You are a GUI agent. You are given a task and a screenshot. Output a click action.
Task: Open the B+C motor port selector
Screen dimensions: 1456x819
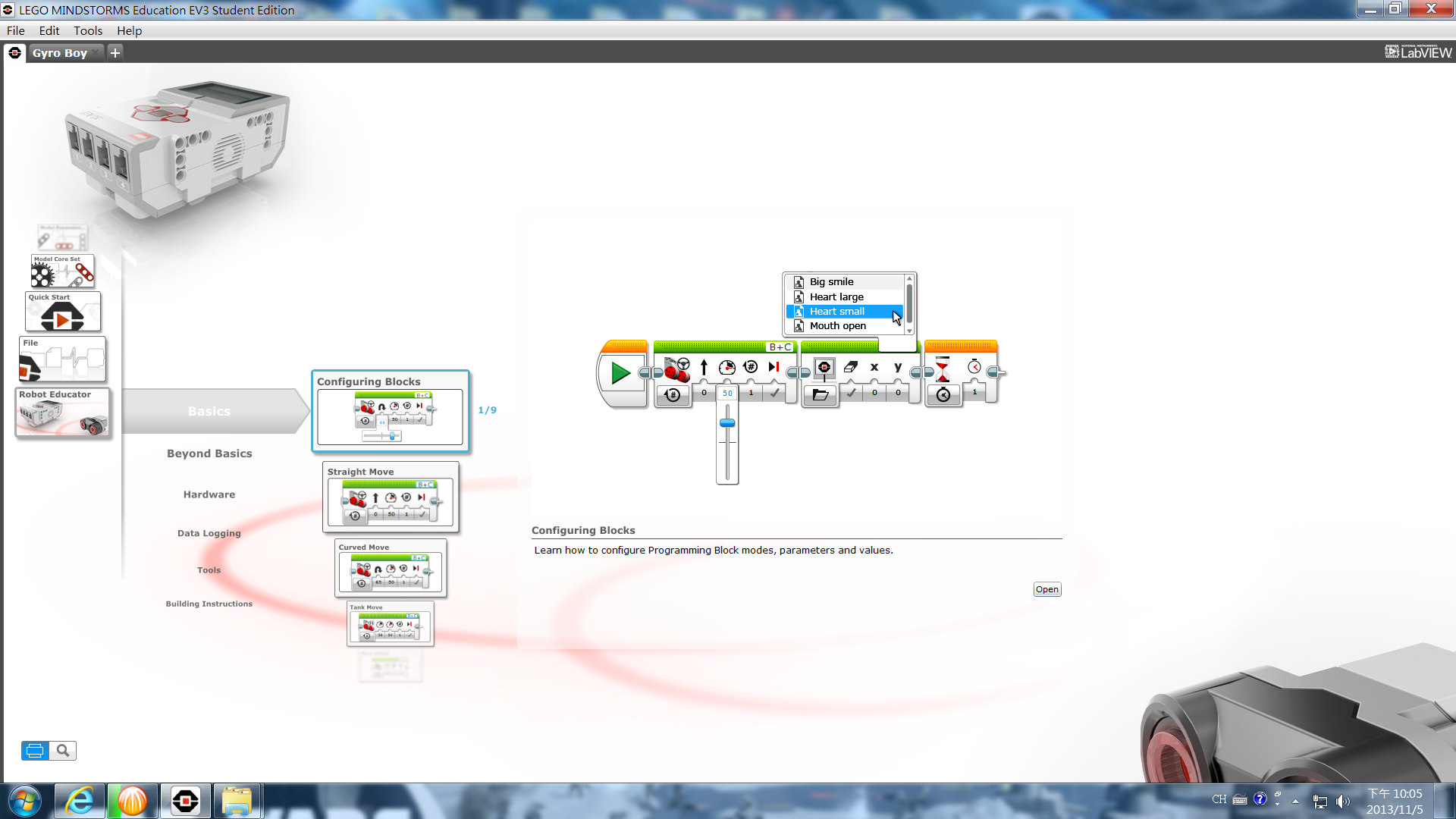(x=780, y=347)
